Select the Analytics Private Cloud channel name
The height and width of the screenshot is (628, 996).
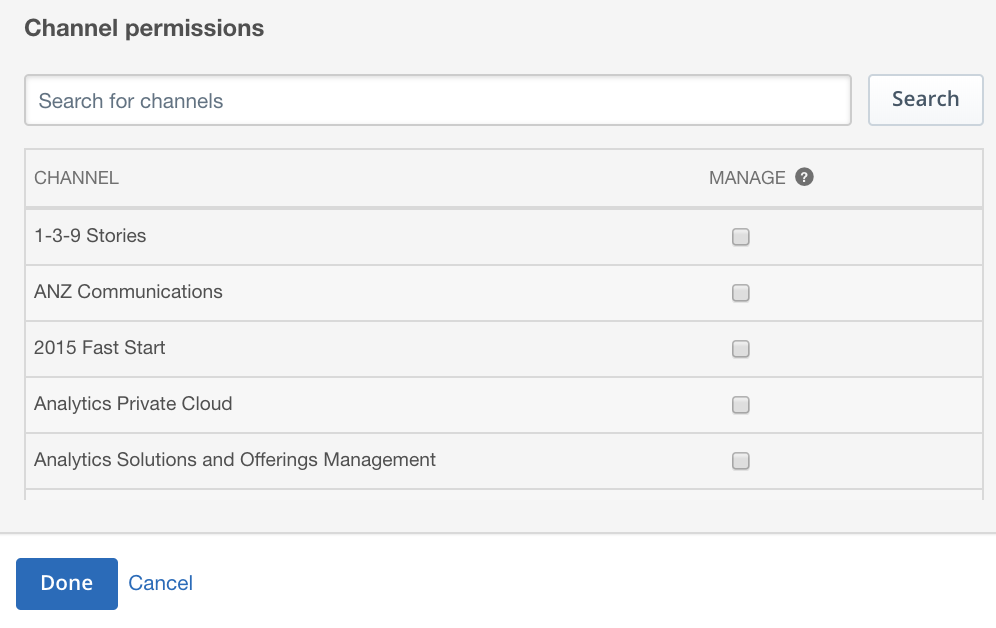[x=133, y=404]
